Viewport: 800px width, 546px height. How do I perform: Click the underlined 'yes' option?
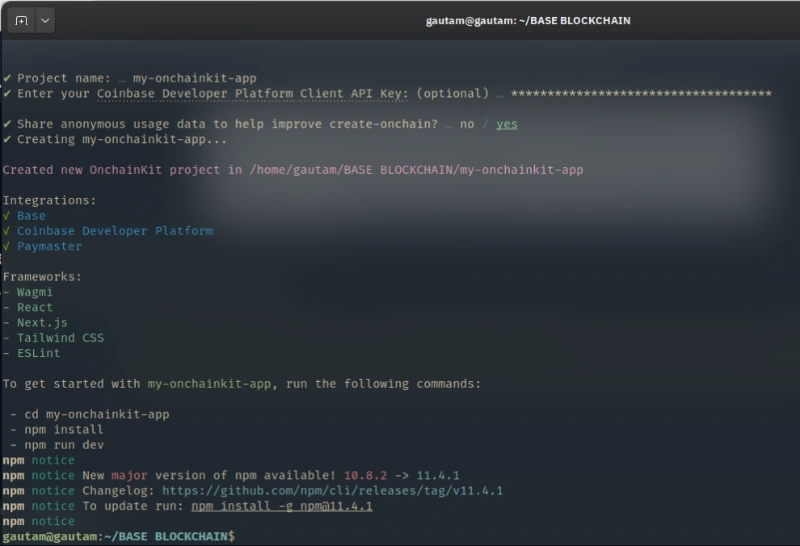507,124
